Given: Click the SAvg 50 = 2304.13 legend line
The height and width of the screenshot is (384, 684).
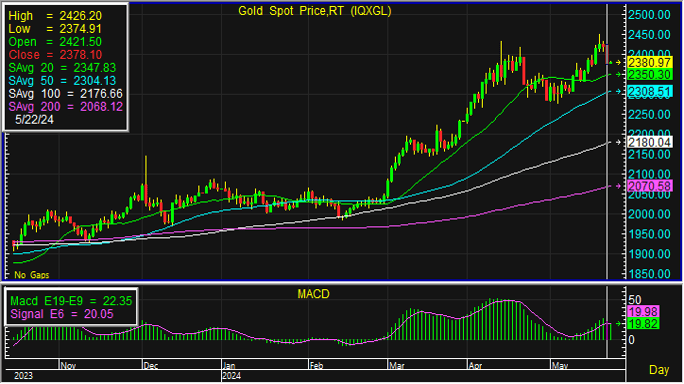Looking at the screenshot, I should click(x=62, y=81).
